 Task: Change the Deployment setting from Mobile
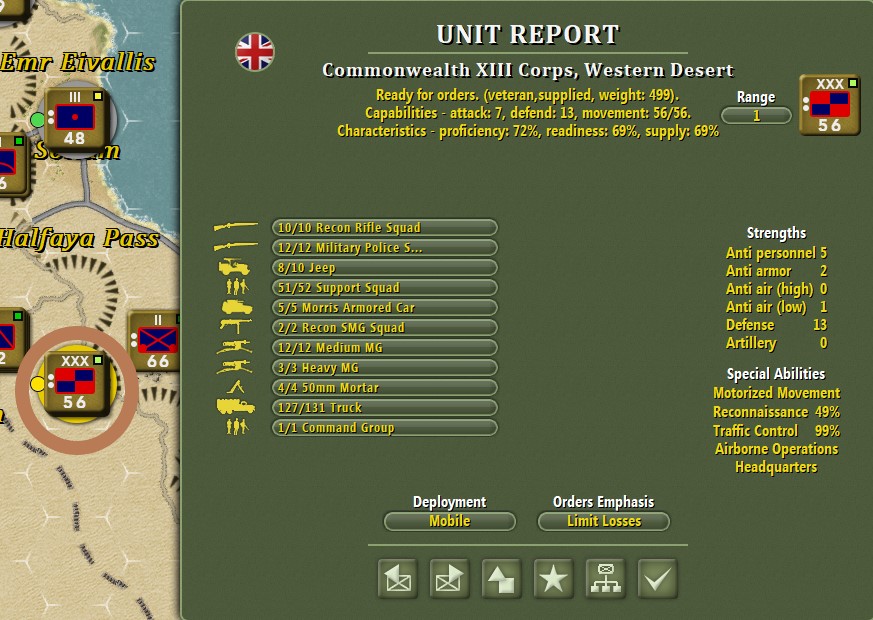pos(450,521)
